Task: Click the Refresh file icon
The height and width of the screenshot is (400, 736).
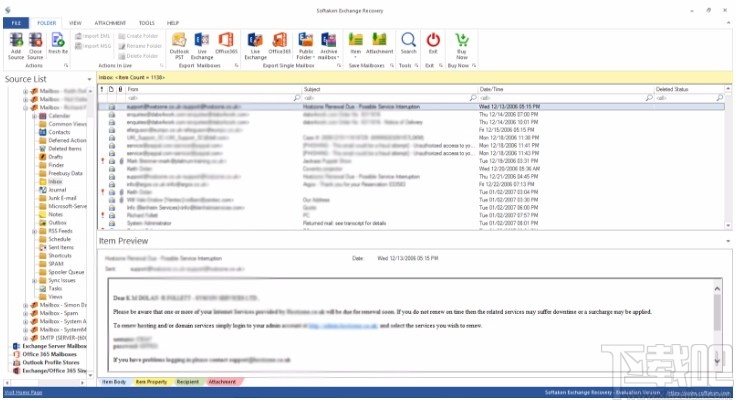Action: [x=58, y=43]
